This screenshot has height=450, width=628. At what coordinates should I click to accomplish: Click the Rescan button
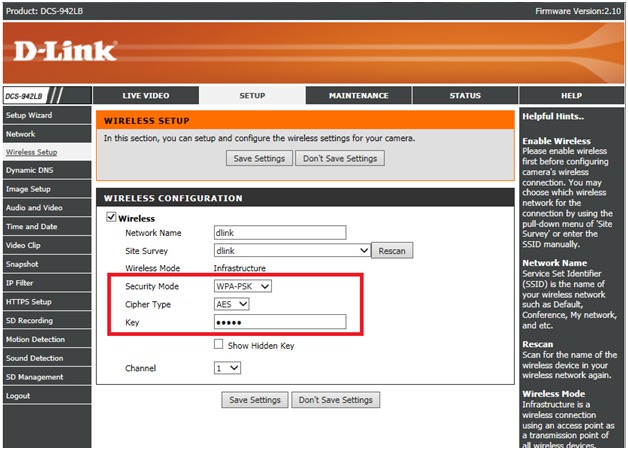point(391,251)
